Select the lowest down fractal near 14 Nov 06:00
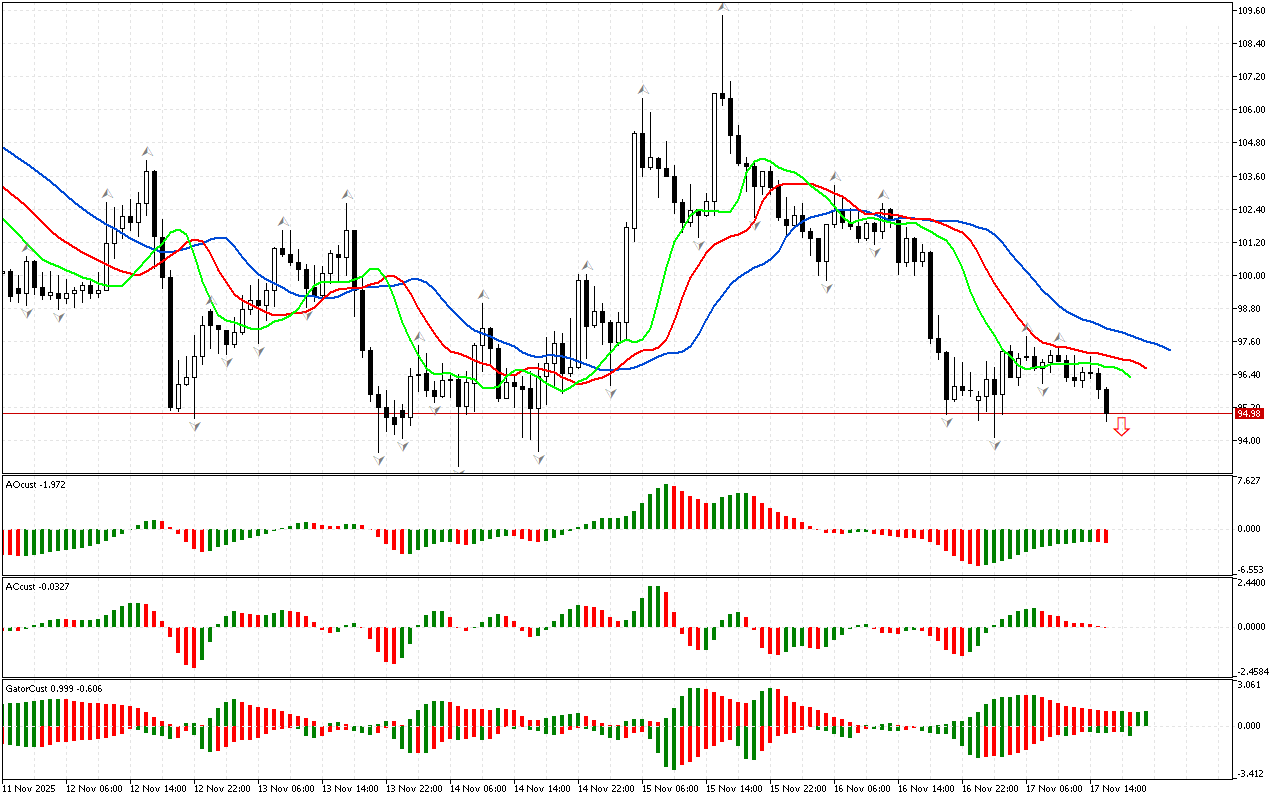The image size is (1280, 800). (459, 468)
